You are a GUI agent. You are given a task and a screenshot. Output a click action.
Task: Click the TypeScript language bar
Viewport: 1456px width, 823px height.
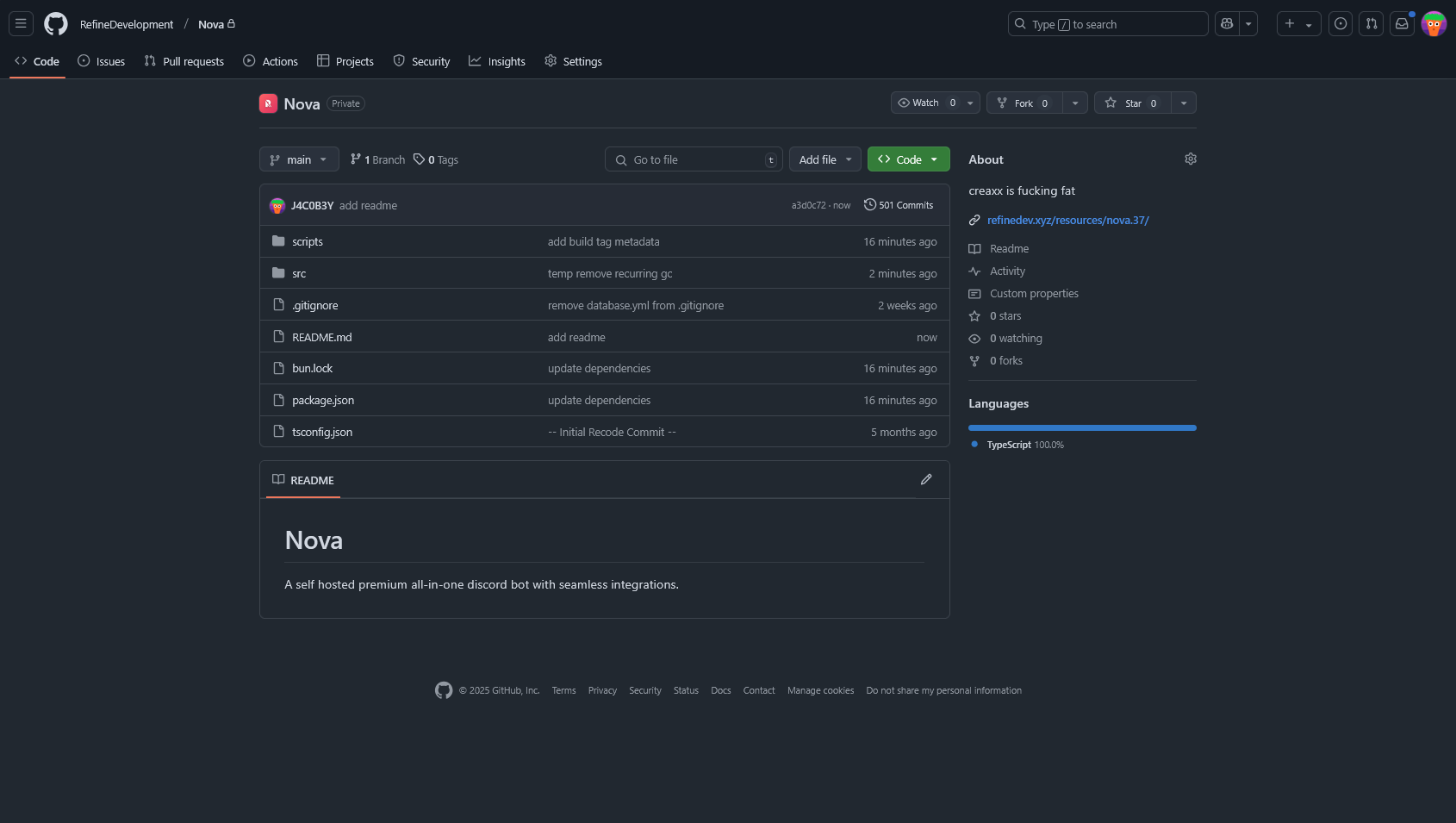click(x=1082, y=427)
